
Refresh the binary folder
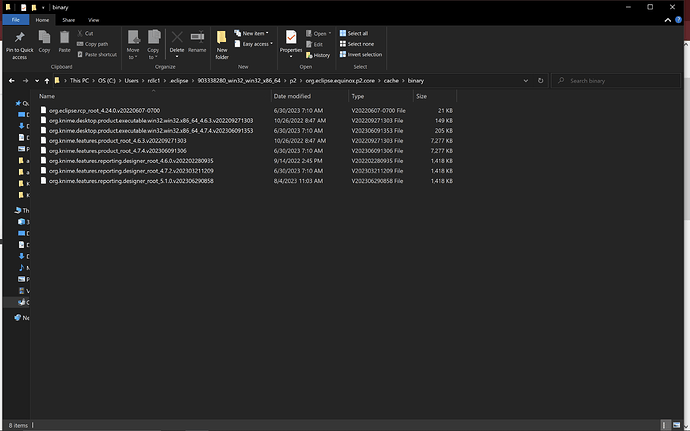[540, 81]
